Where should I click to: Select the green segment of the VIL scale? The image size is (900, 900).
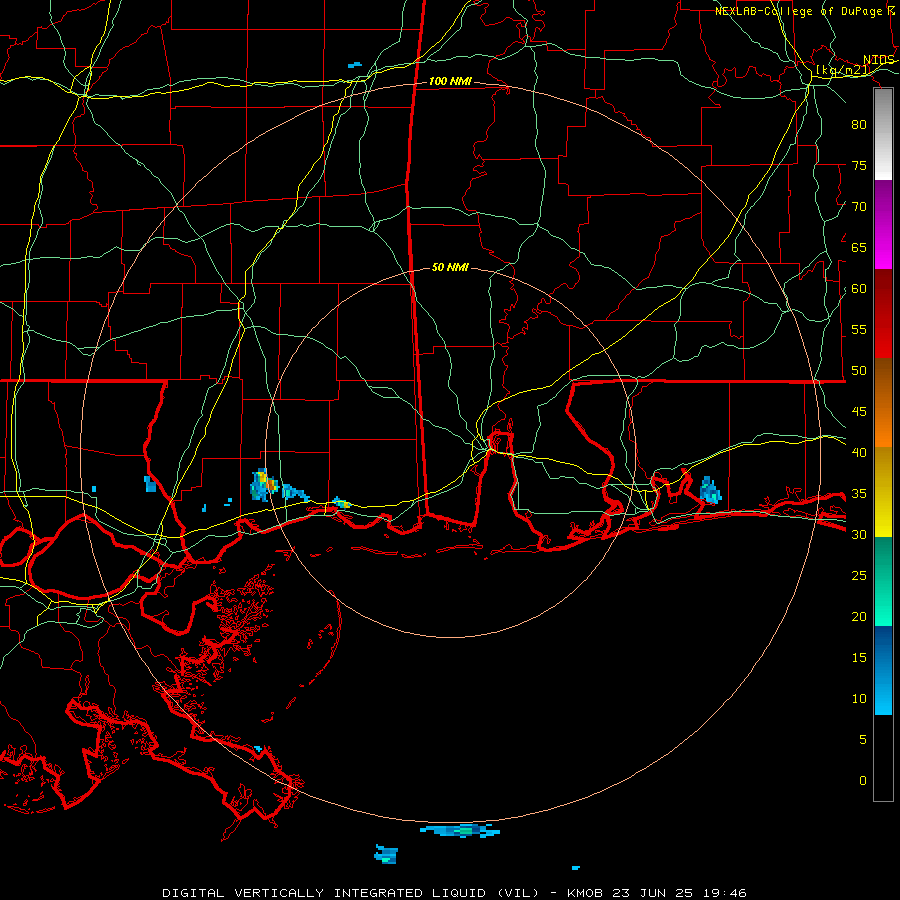point(883,581)
